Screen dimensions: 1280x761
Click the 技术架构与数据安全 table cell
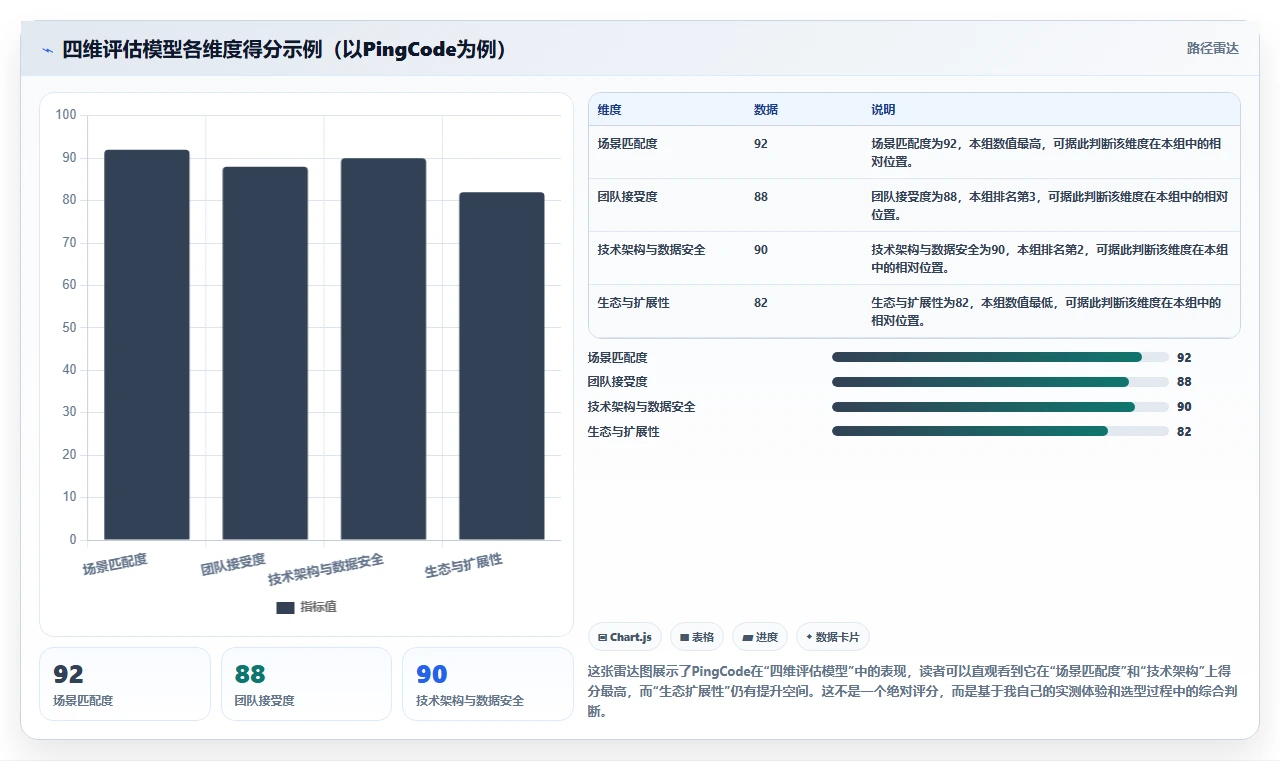pyautogui.click(x=651, y=250)
